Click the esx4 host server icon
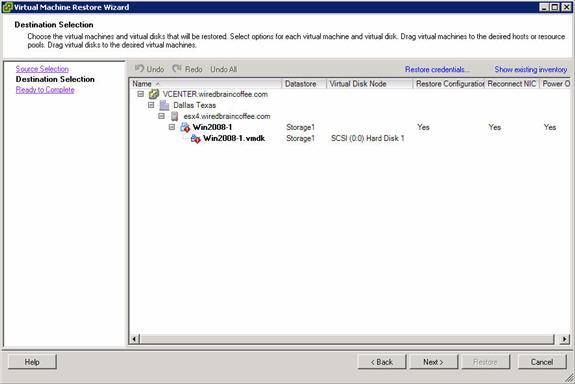Image resolution: width=575 pixels, height=384 pixels. 175,116
